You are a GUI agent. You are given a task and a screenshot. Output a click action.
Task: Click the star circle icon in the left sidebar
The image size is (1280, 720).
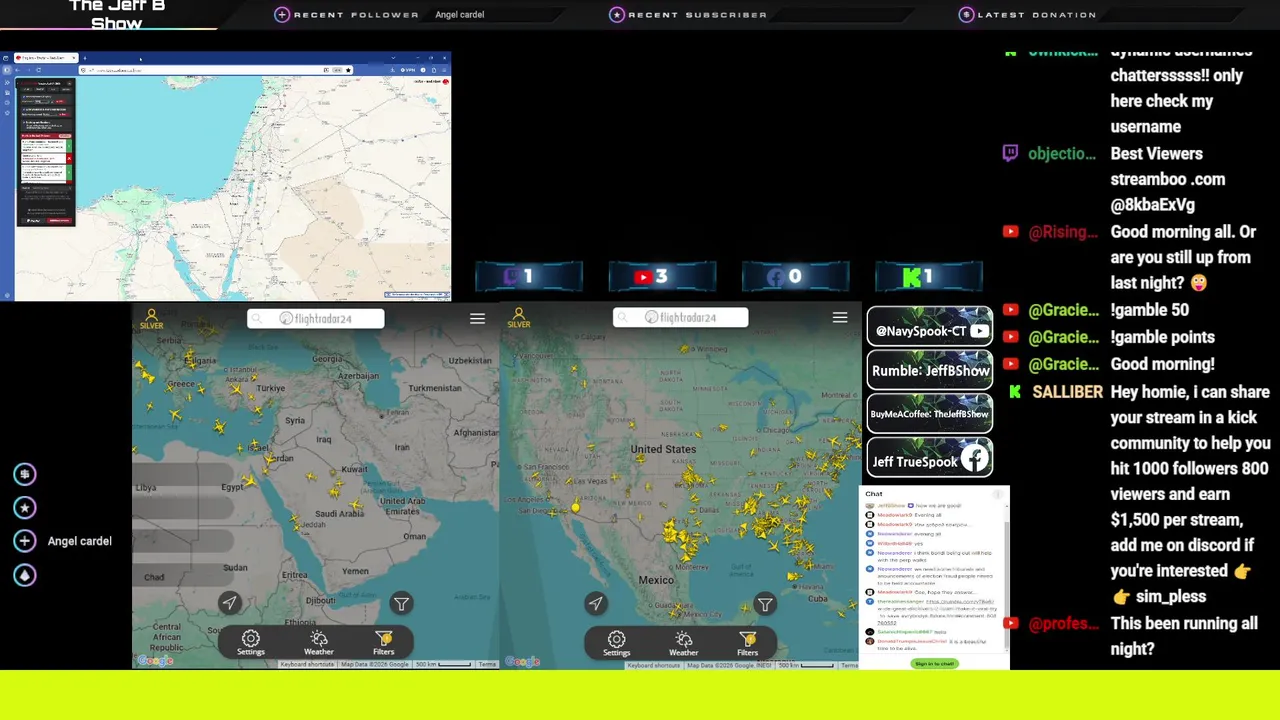coord(25,507)
